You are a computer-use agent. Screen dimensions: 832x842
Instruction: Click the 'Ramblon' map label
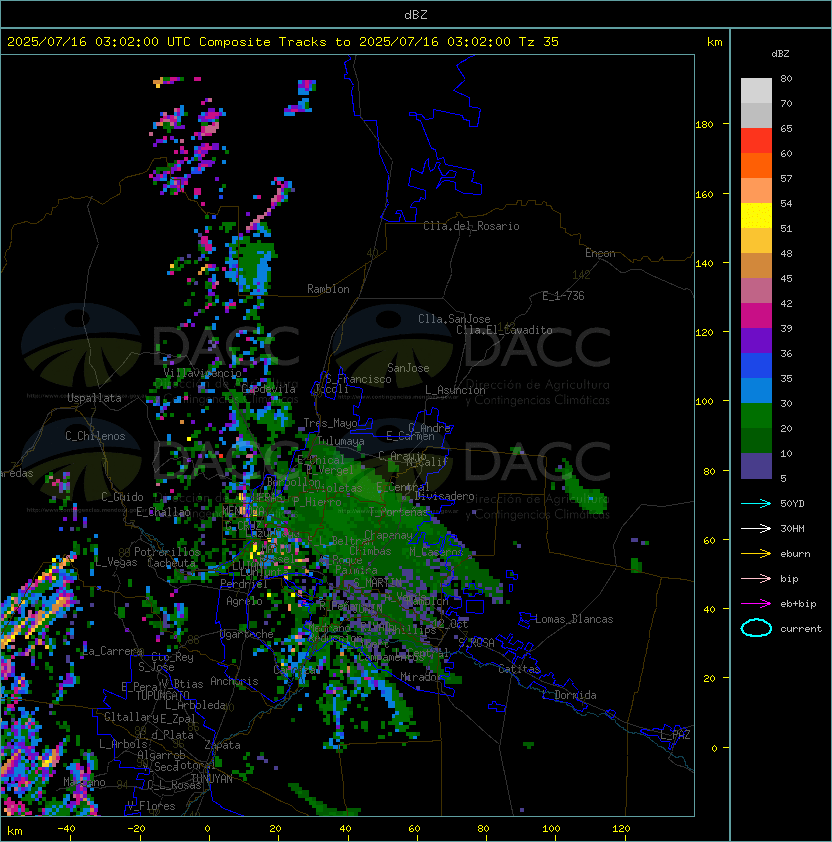pos(328,289)
